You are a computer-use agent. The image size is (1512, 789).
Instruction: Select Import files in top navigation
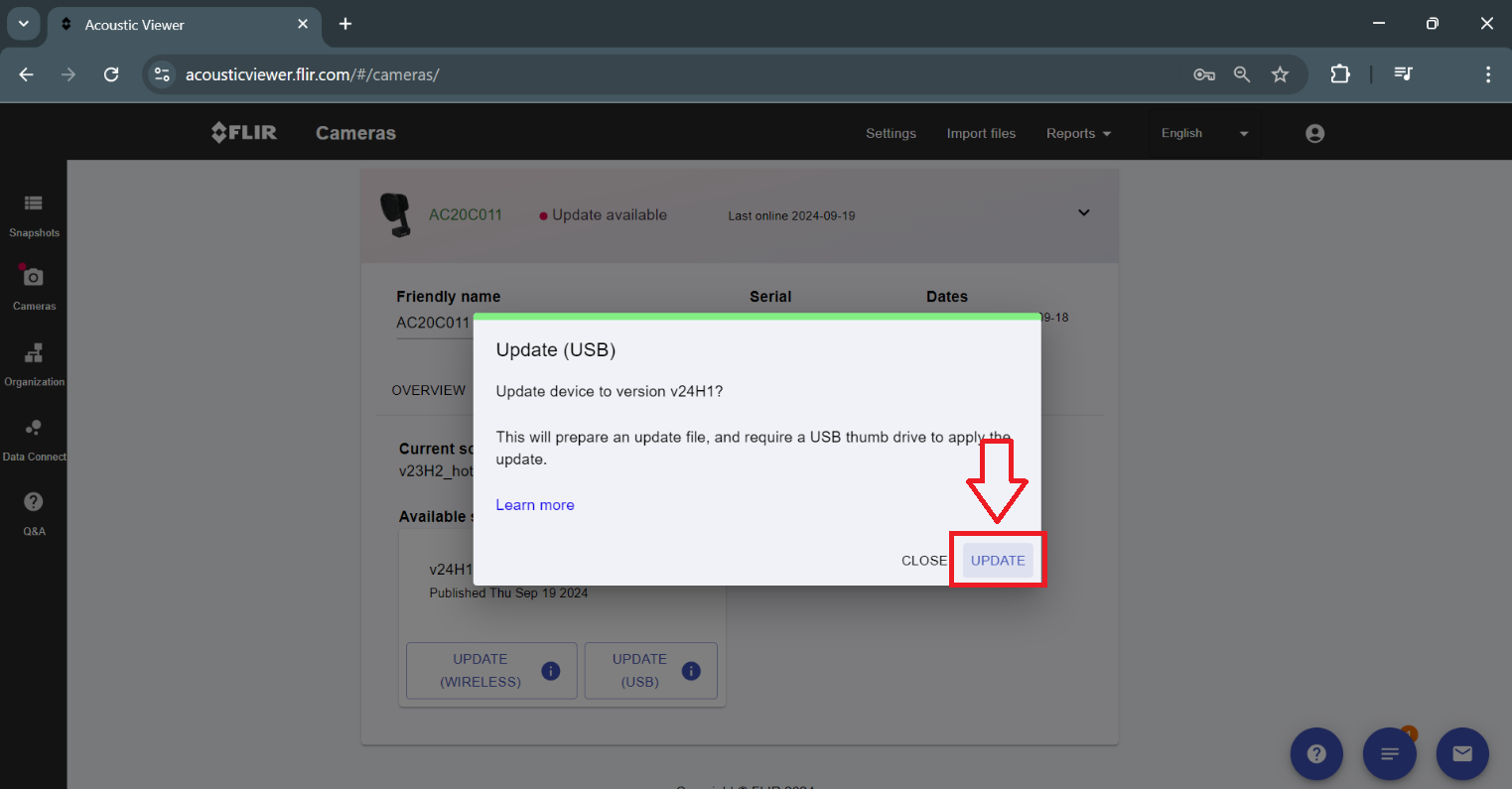click(x=981, y=134)
